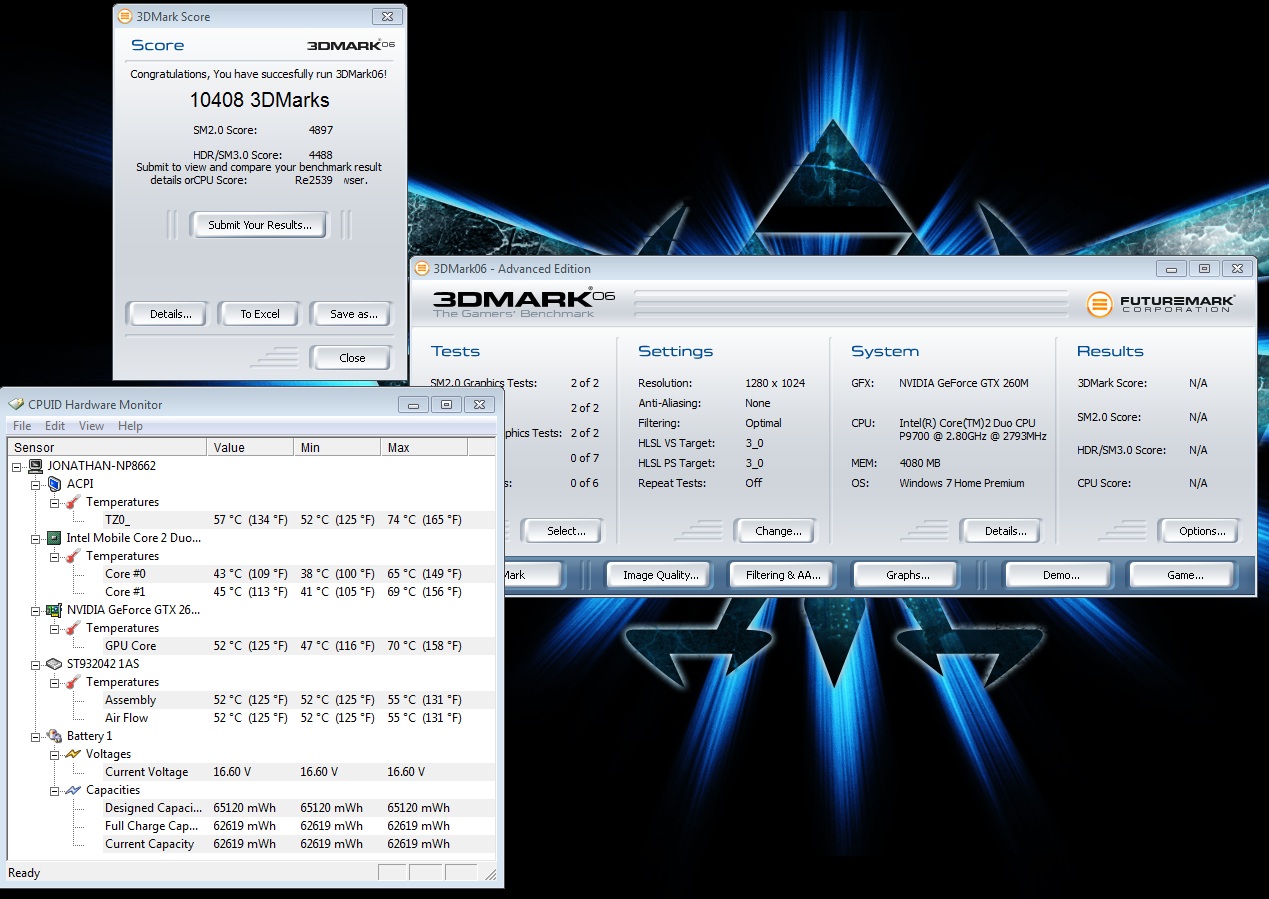Collapse Temperatures under Intel Mobile Core 2 Duo

[x=55, y=556]
